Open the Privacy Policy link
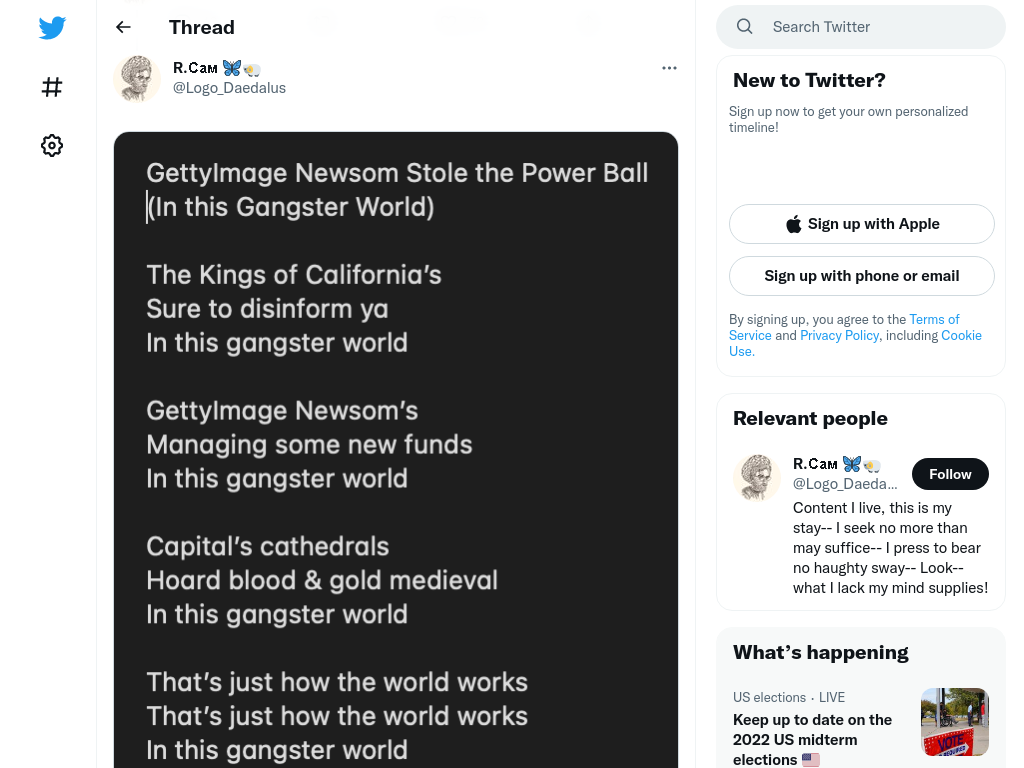1024x768 pixels. [x=839, y=335]
